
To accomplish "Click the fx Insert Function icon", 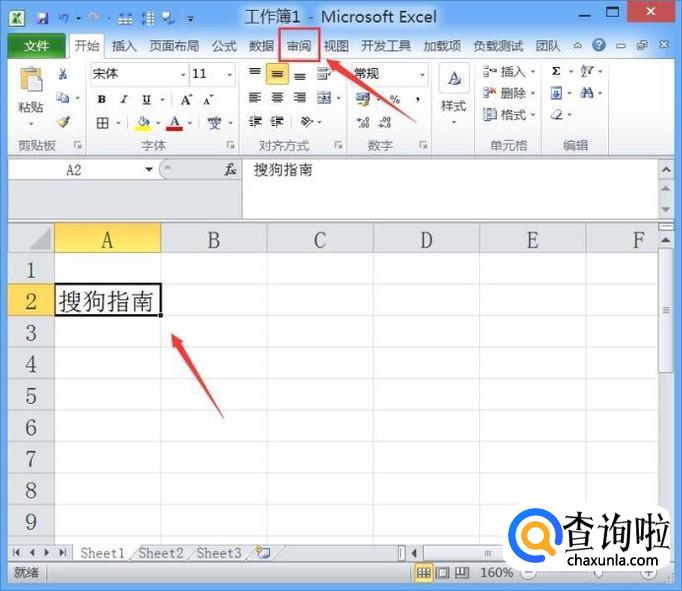I will 230,170.
